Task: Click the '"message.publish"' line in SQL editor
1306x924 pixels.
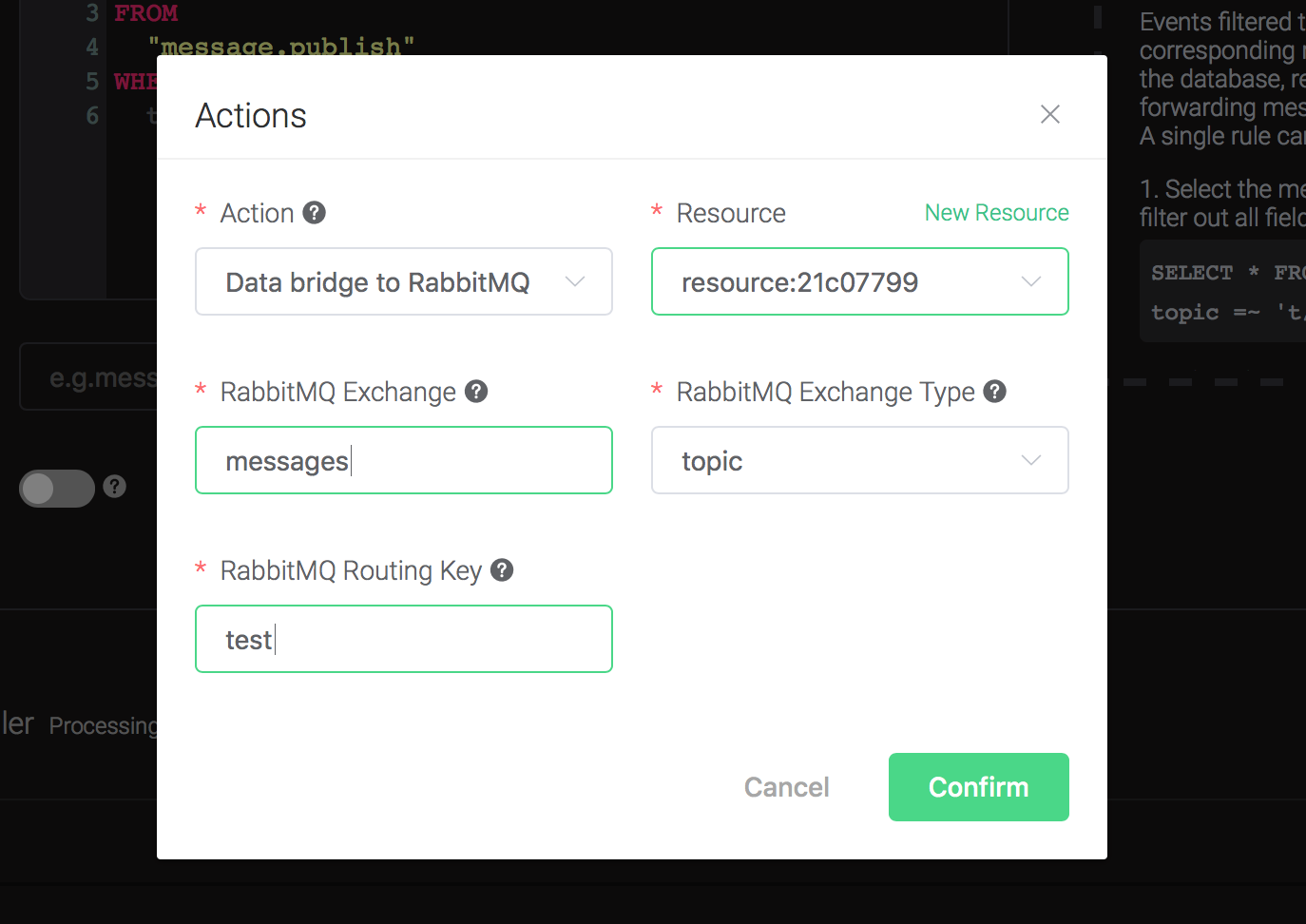Action: click(281, 46)
